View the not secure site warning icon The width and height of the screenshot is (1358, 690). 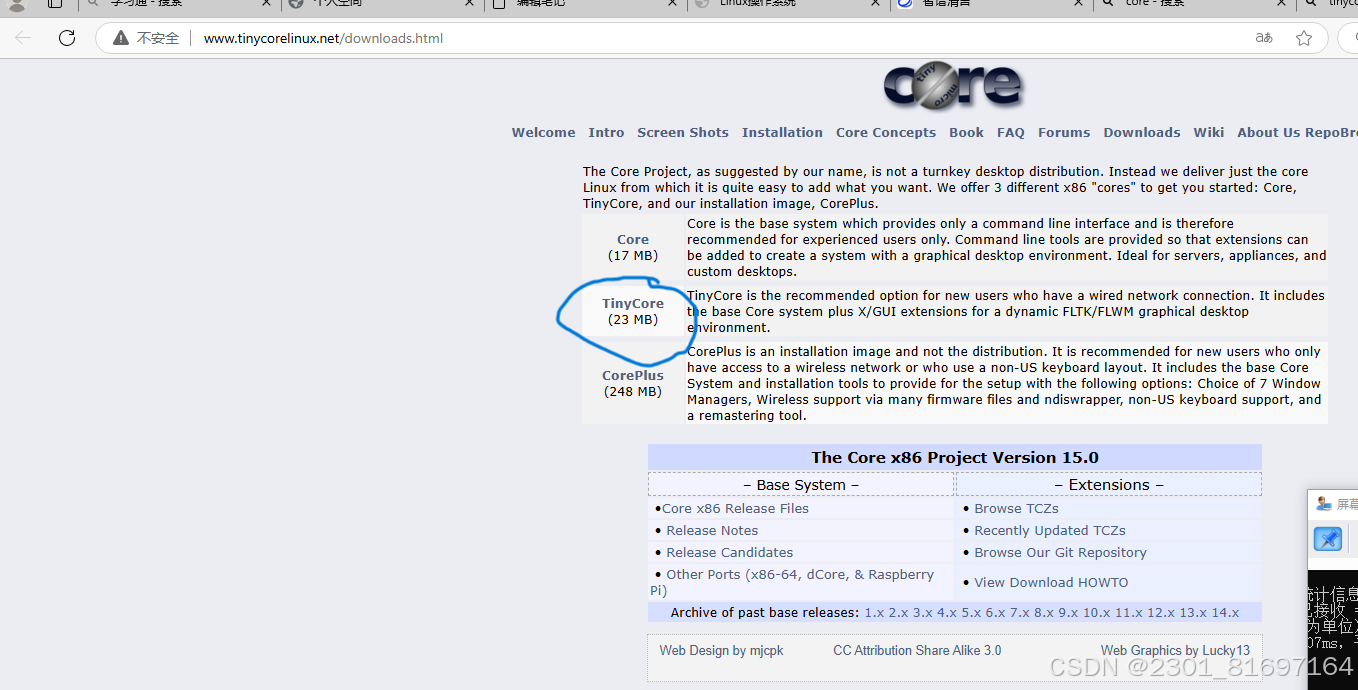pos(120,38)
